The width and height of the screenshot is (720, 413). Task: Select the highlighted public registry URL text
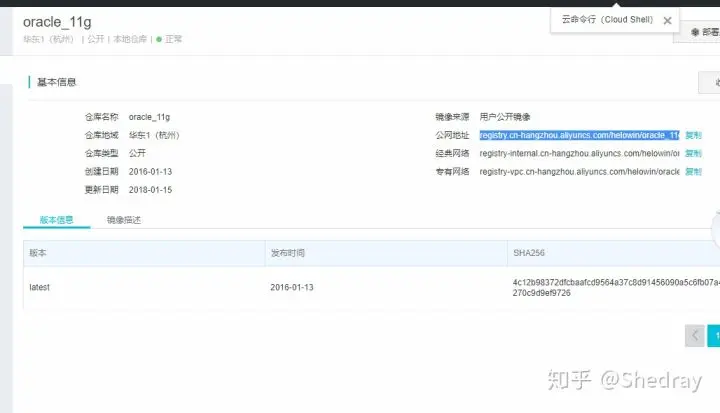[579, 135]
